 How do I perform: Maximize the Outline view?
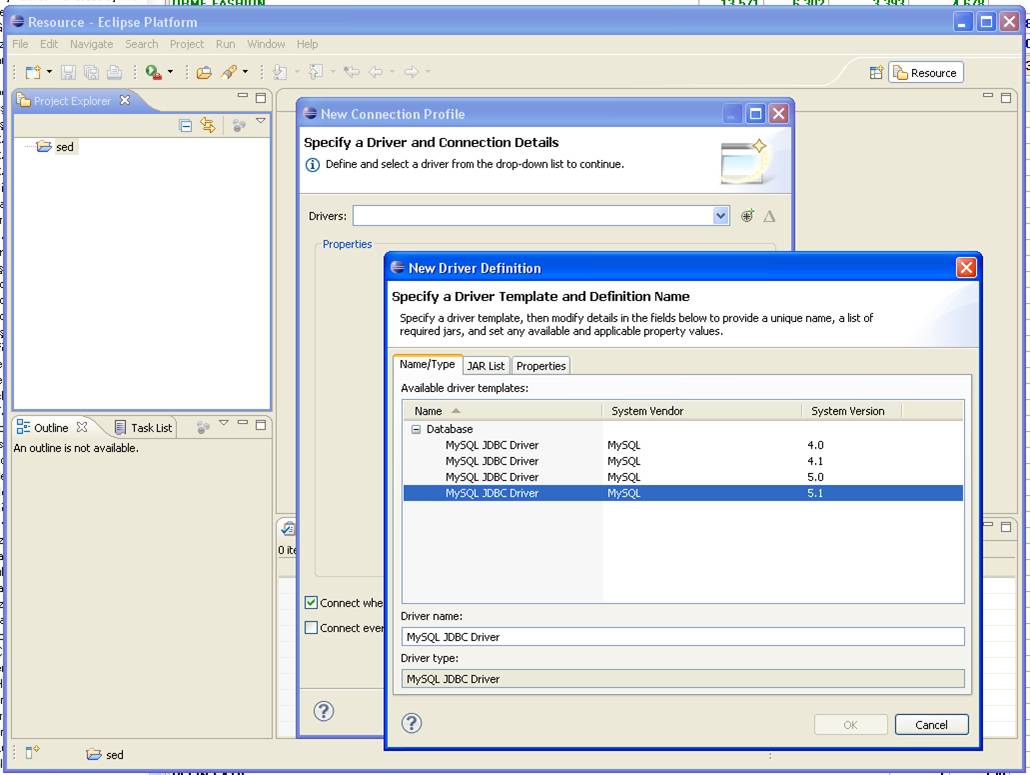tap(261, 425)
